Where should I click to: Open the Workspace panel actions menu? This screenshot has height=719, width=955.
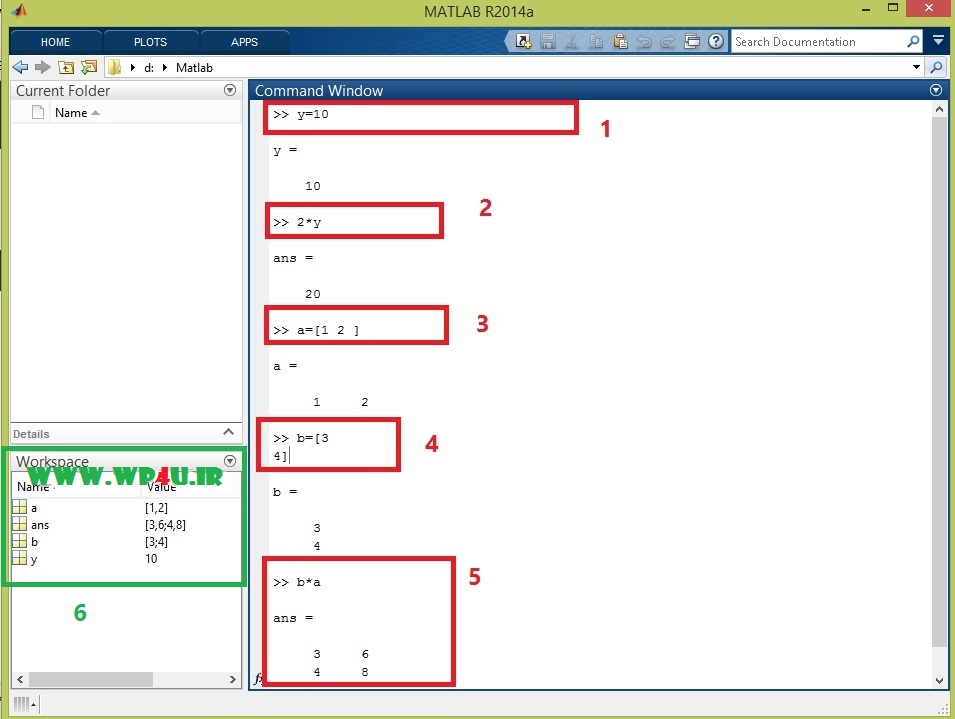point(230,461)
